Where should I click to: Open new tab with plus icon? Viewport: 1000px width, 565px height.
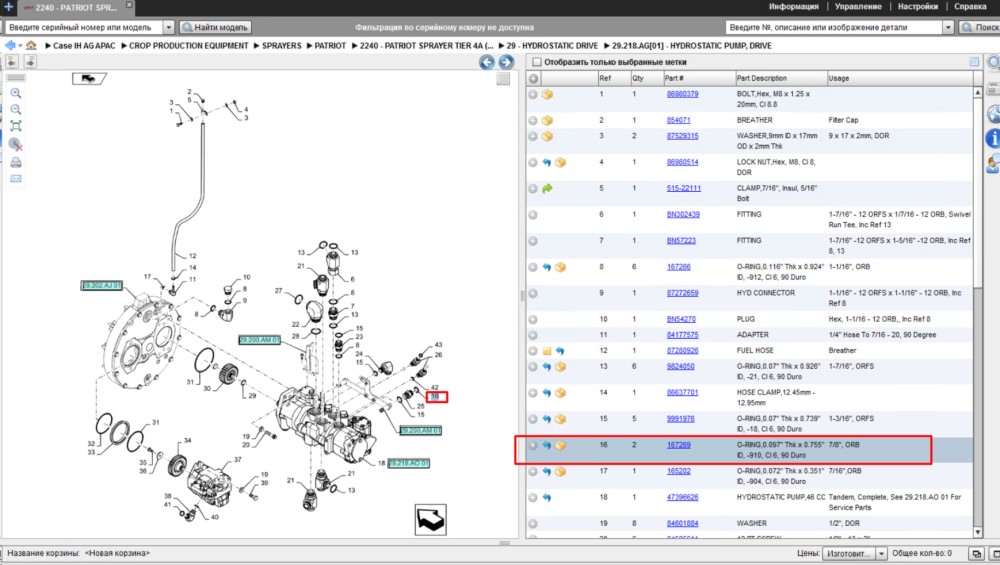(x=8, y=7)
